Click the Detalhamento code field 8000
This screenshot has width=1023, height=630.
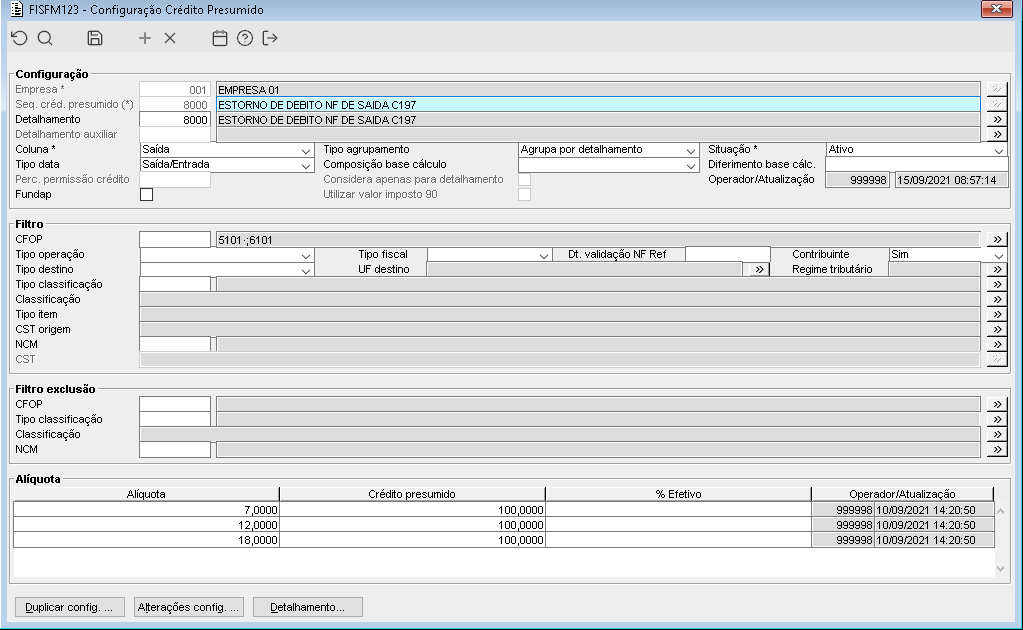[x=175, y=119]
